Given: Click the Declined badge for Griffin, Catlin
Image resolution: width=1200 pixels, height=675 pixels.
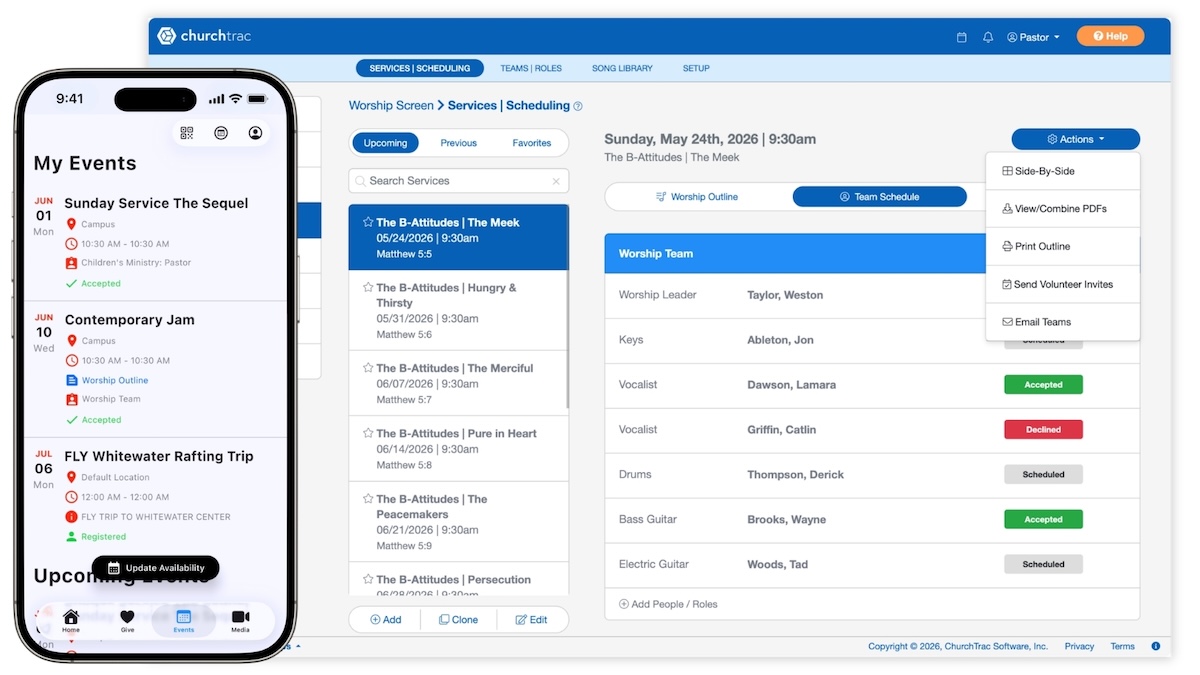Looking at the screenshot, I should point(1043,430).
